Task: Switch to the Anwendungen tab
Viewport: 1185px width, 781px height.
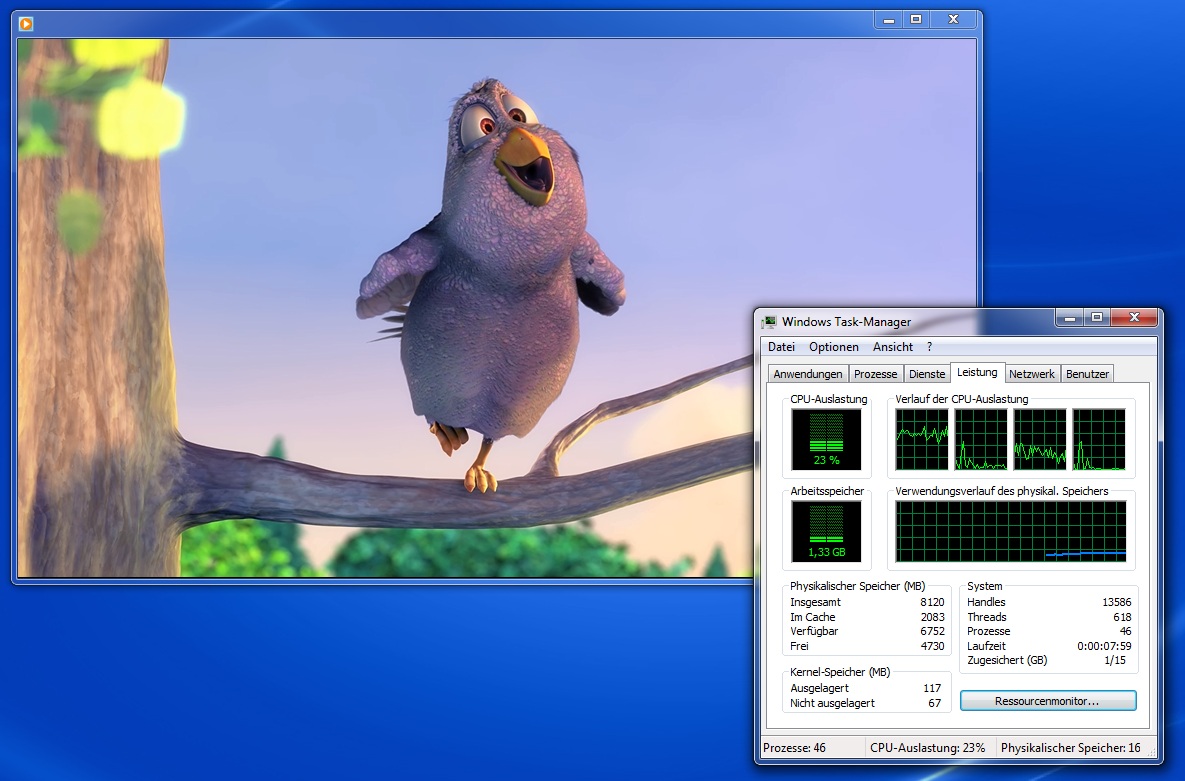Action: coord(807,374)
